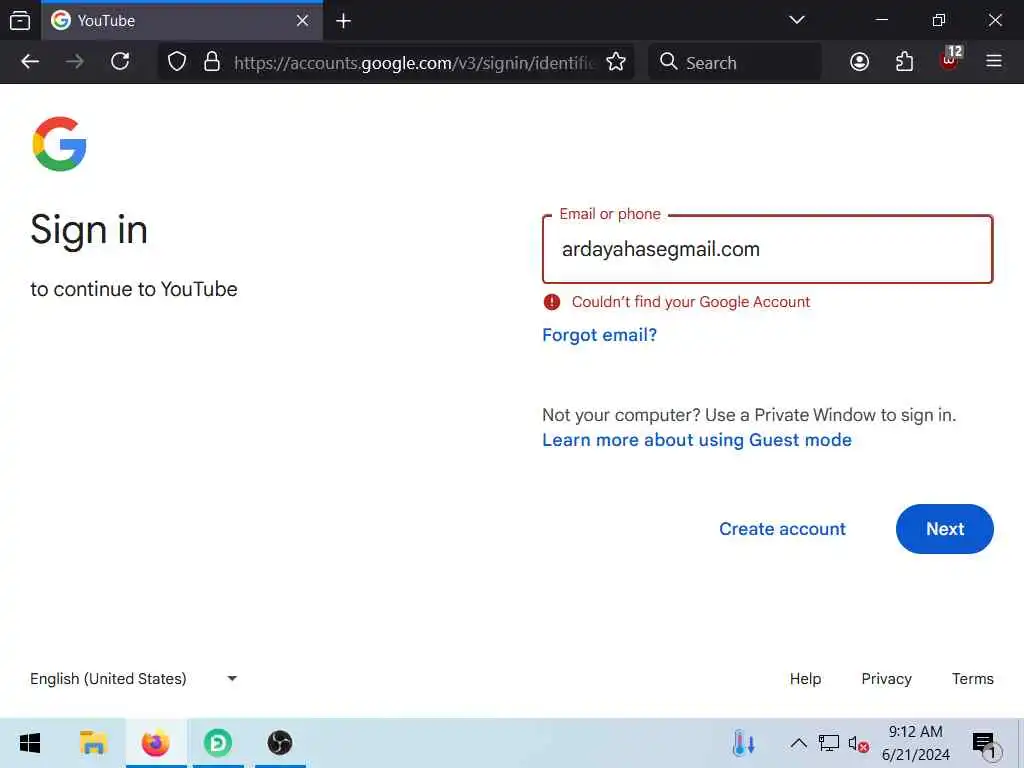Switch to Firefox on taskbar
1024x768 pixels.
[155, 743]
